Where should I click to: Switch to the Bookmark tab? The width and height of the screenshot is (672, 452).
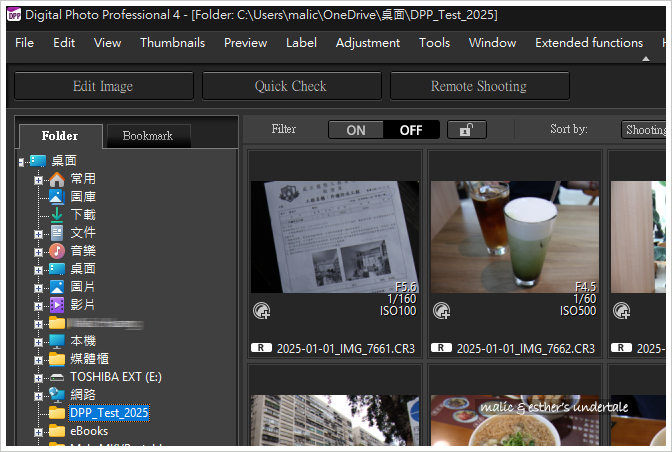[x=148, y=136]
